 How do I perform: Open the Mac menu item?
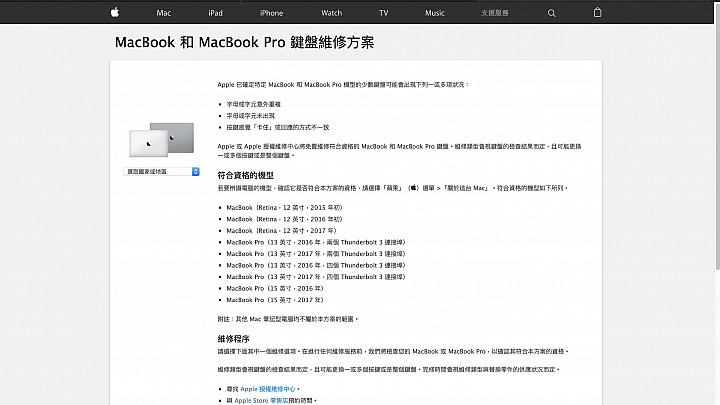click(163, 13)
